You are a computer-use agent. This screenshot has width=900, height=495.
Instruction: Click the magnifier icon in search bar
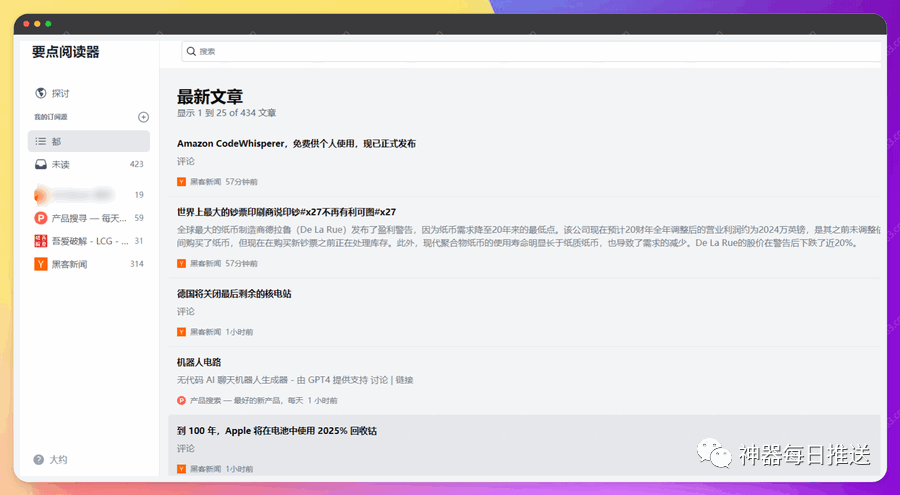point(192,51)
